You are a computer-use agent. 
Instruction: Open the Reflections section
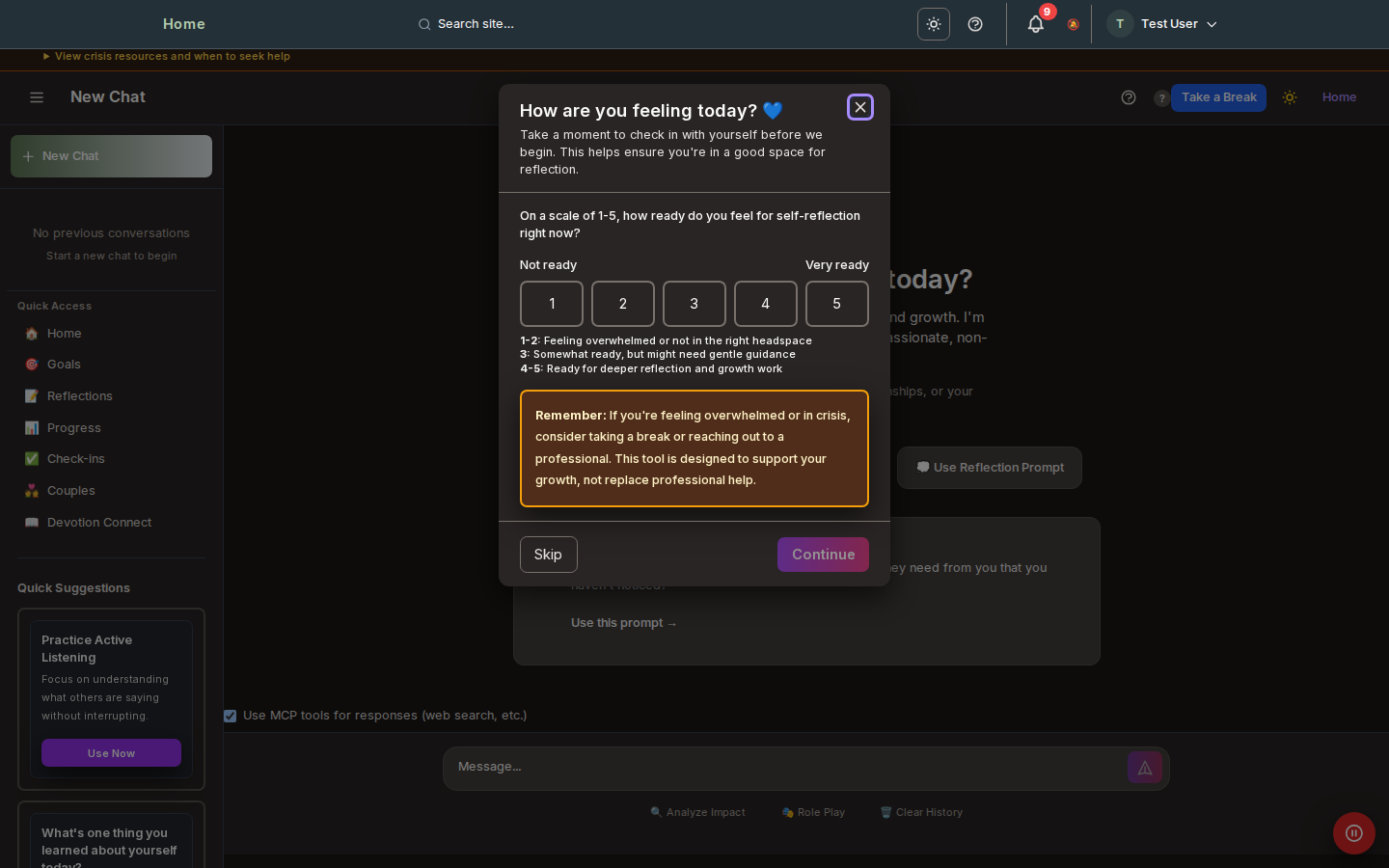79,396
